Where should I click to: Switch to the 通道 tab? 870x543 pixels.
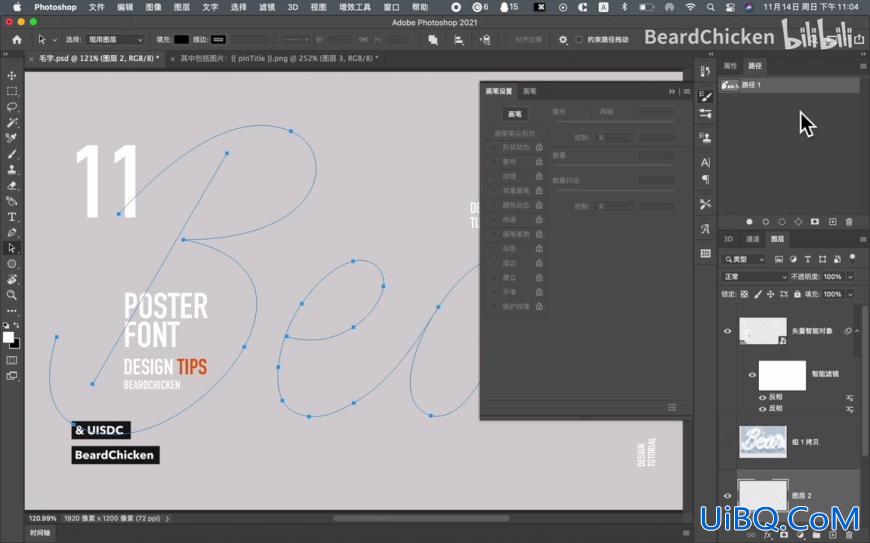(x=752, y=239)
